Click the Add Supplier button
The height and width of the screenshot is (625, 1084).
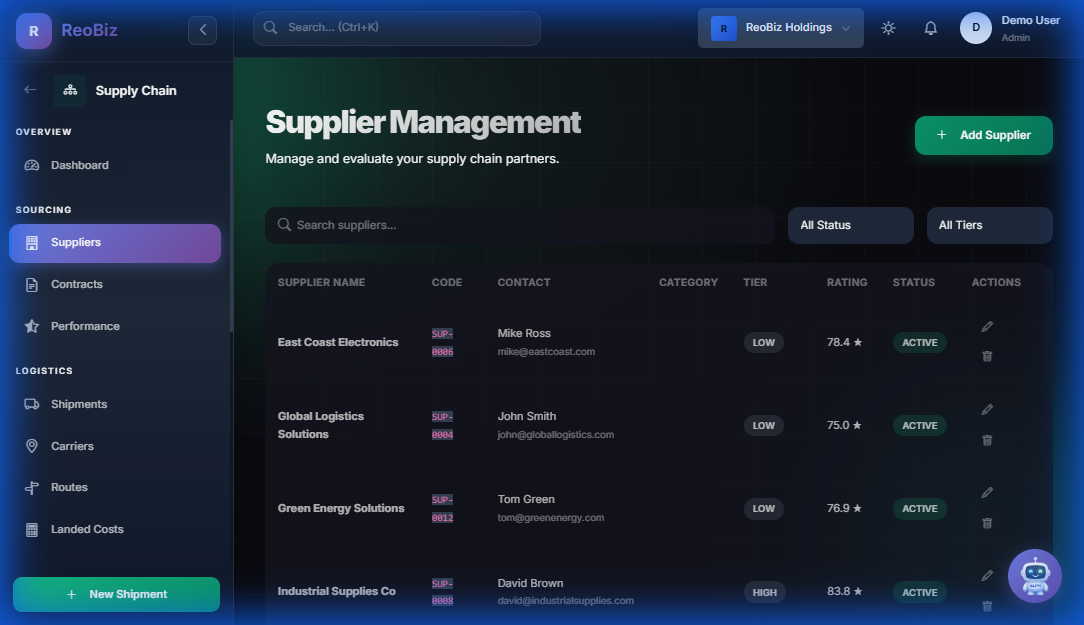983,135
